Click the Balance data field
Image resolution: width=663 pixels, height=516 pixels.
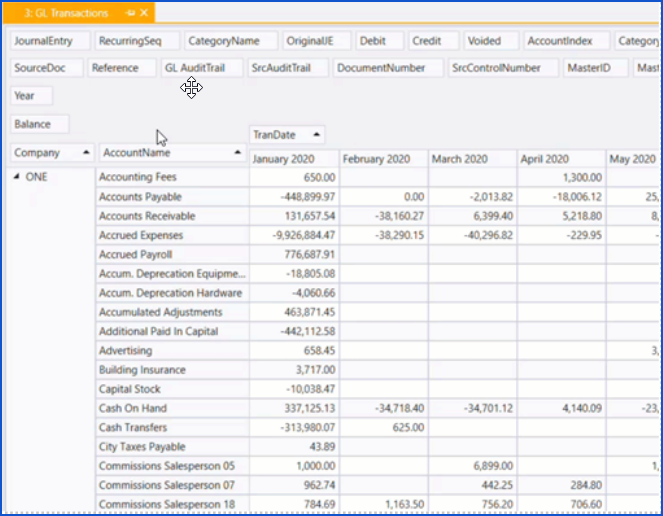38,124
